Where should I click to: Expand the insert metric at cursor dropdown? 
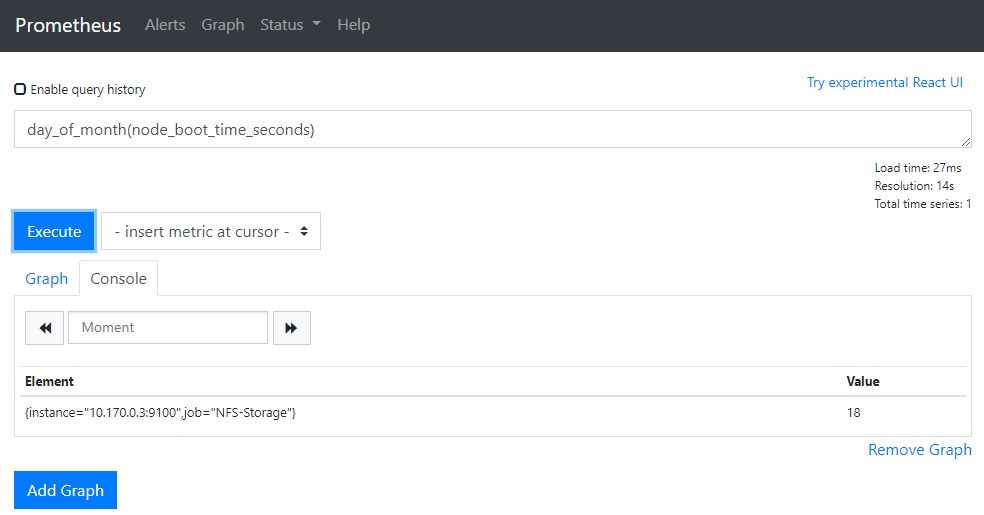click(211, 231)
